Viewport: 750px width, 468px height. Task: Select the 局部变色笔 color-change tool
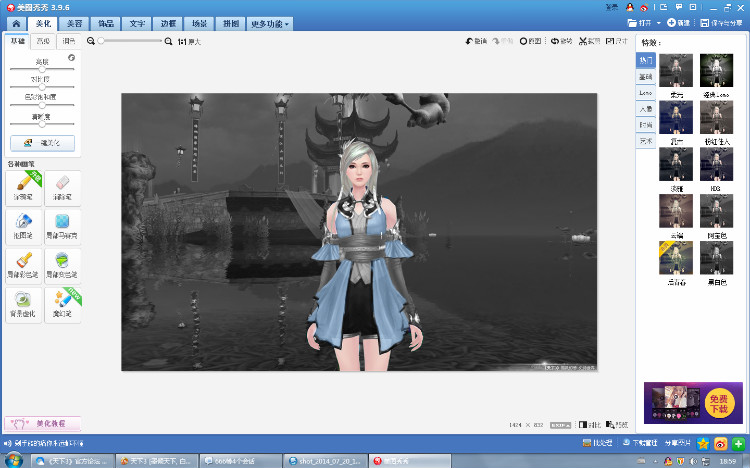pyautogui.click(x=63, y=266)
